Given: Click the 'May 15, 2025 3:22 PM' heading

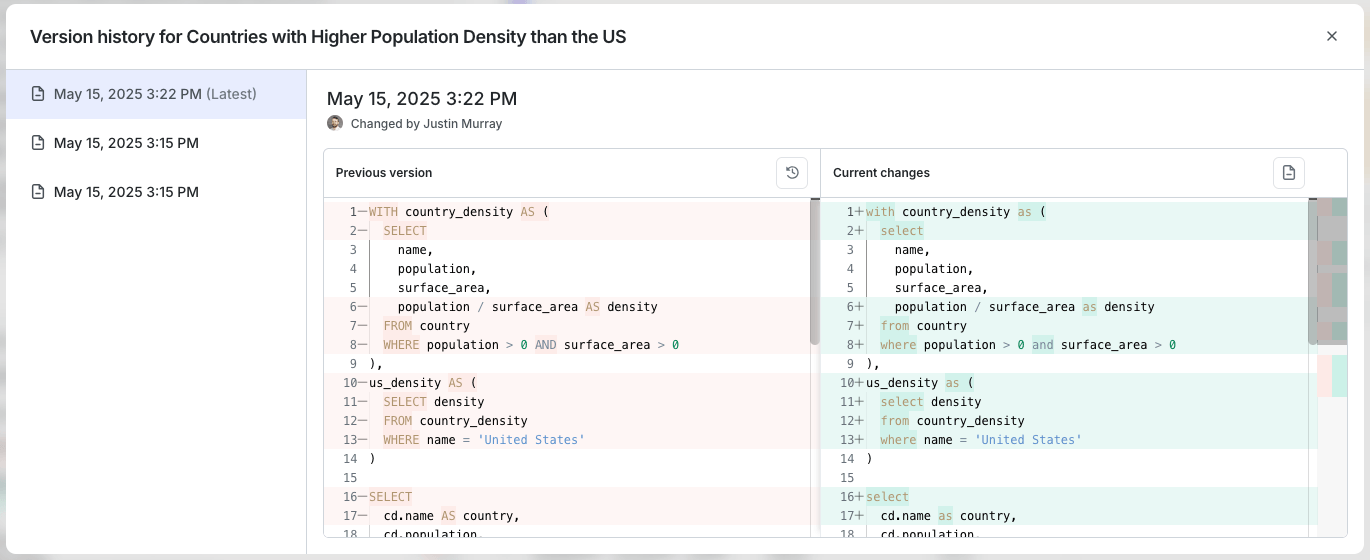Looking at the screenshot, I should pyautogui.click(x=422, y=98).
